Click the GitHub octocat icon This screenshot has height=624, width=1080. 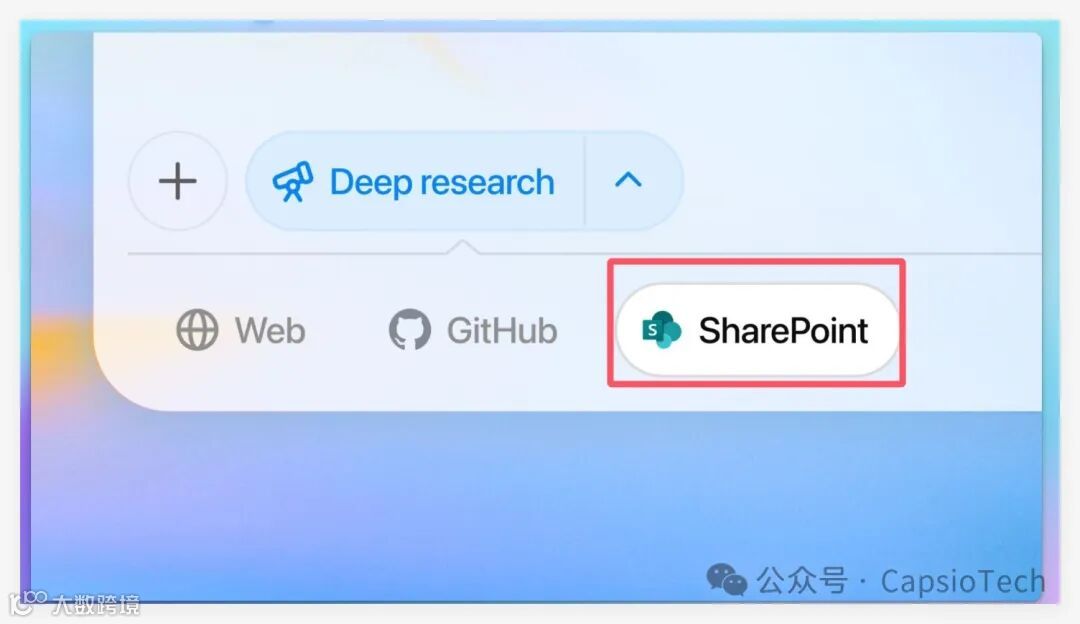[410, 330]
